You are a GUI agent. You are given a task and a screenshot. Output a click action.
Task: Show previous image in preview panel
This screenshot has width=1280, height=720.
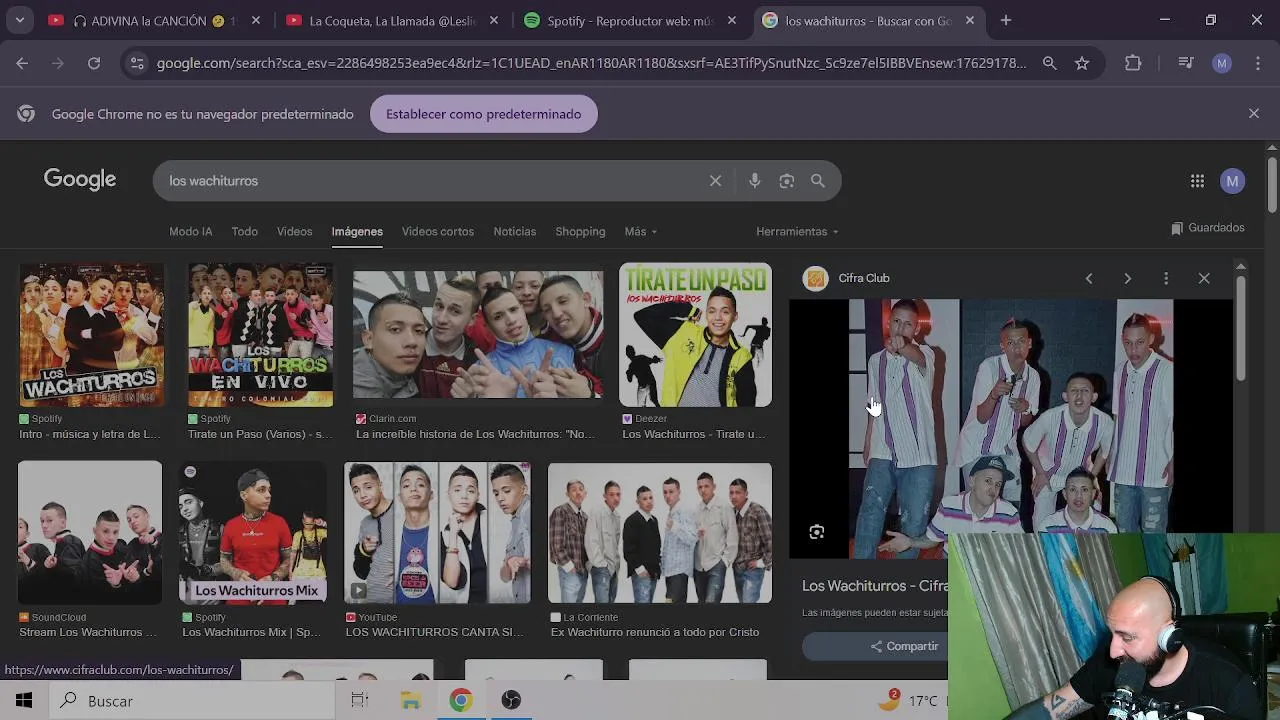pos(1089,278)
